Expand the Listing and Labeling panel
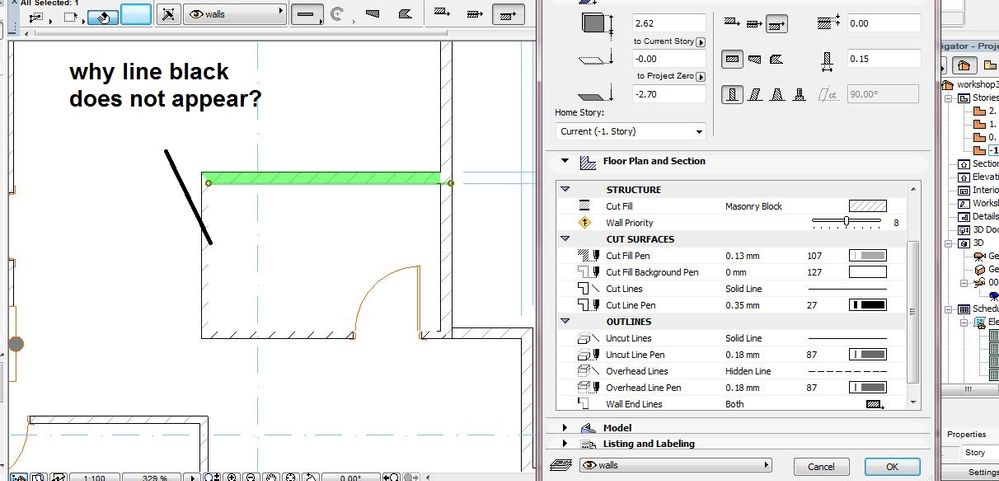This screenshot has width=999, height=481. (x=564, y=443)
